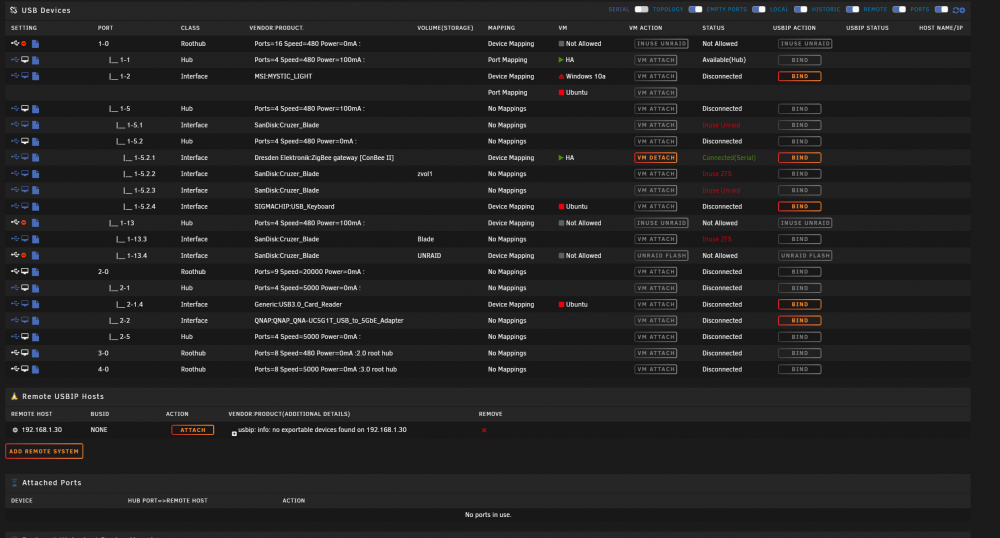Viewport: 1000px width, 538px height.
Task: Click the monitor icon in the 2-1 hub row
Action: click(25, 287)
